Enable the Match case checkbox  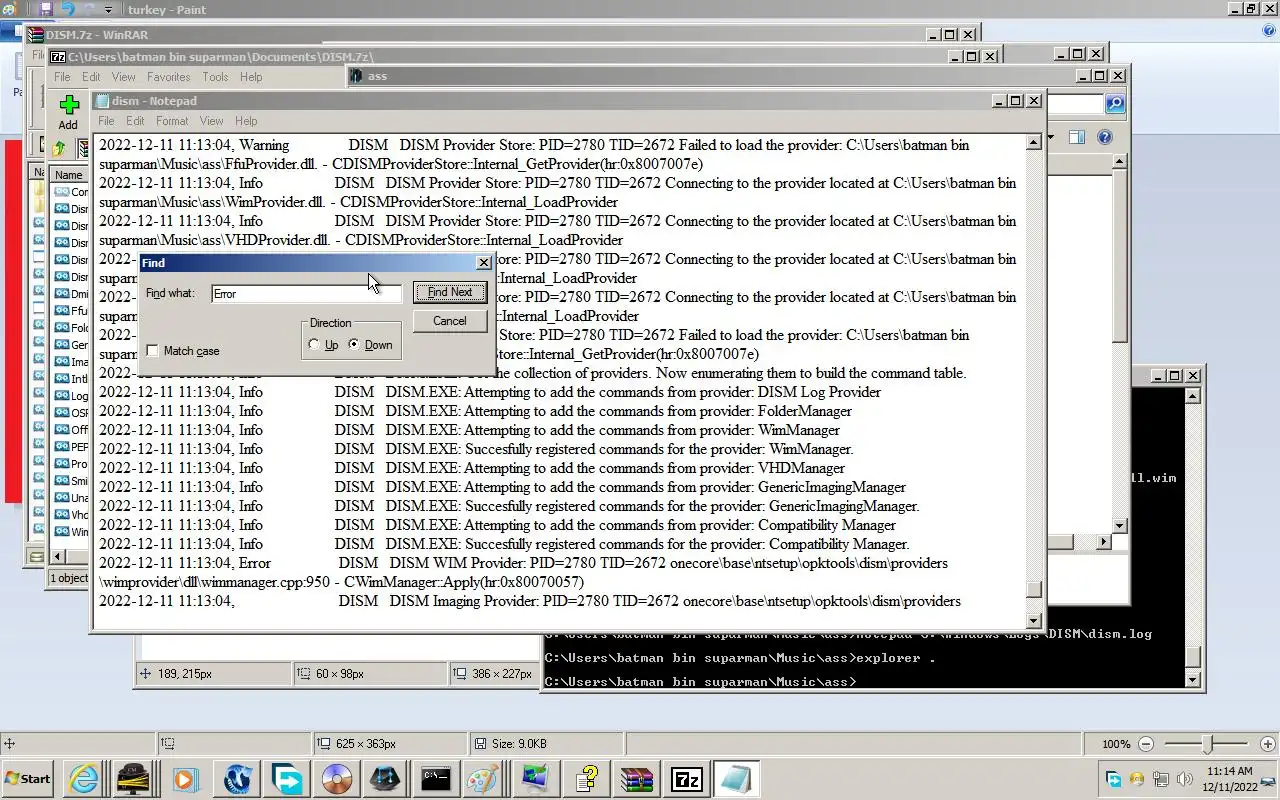pos(152,351)
